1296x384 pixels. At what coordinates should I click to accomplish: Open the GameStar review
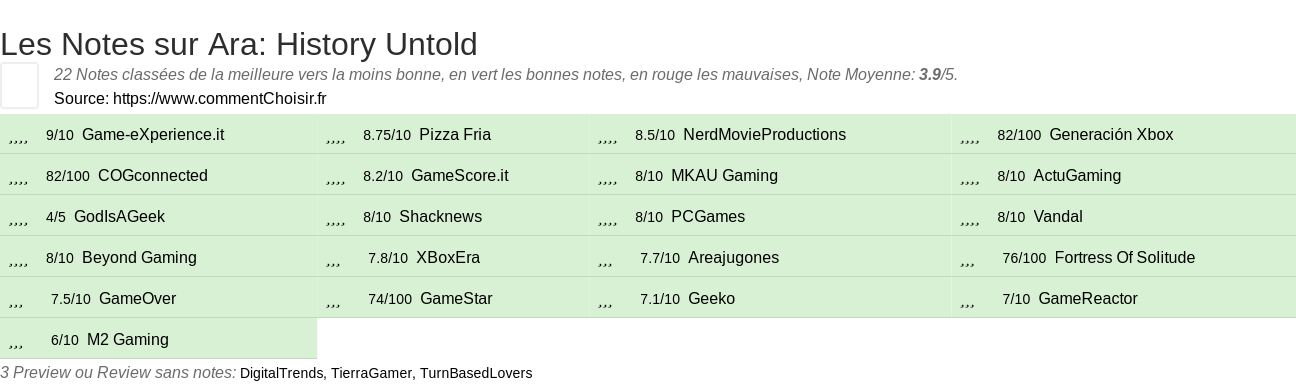click(456, 299)
